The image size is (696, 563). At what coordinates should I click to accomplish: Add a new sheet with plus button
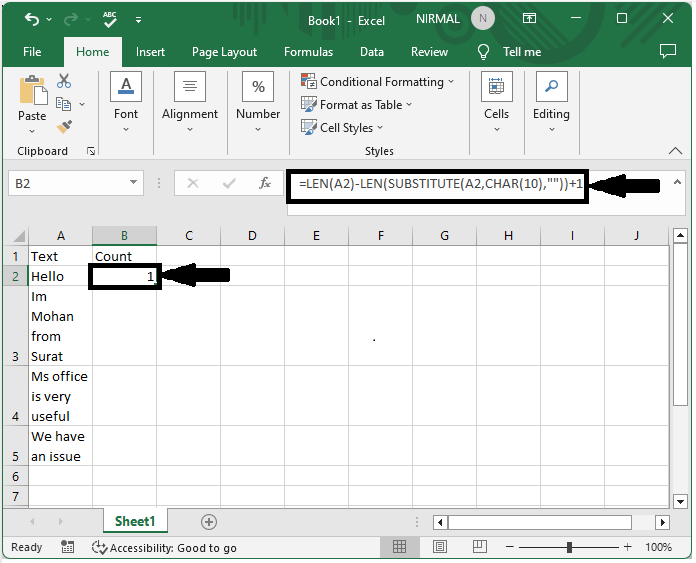coord(209,522)
